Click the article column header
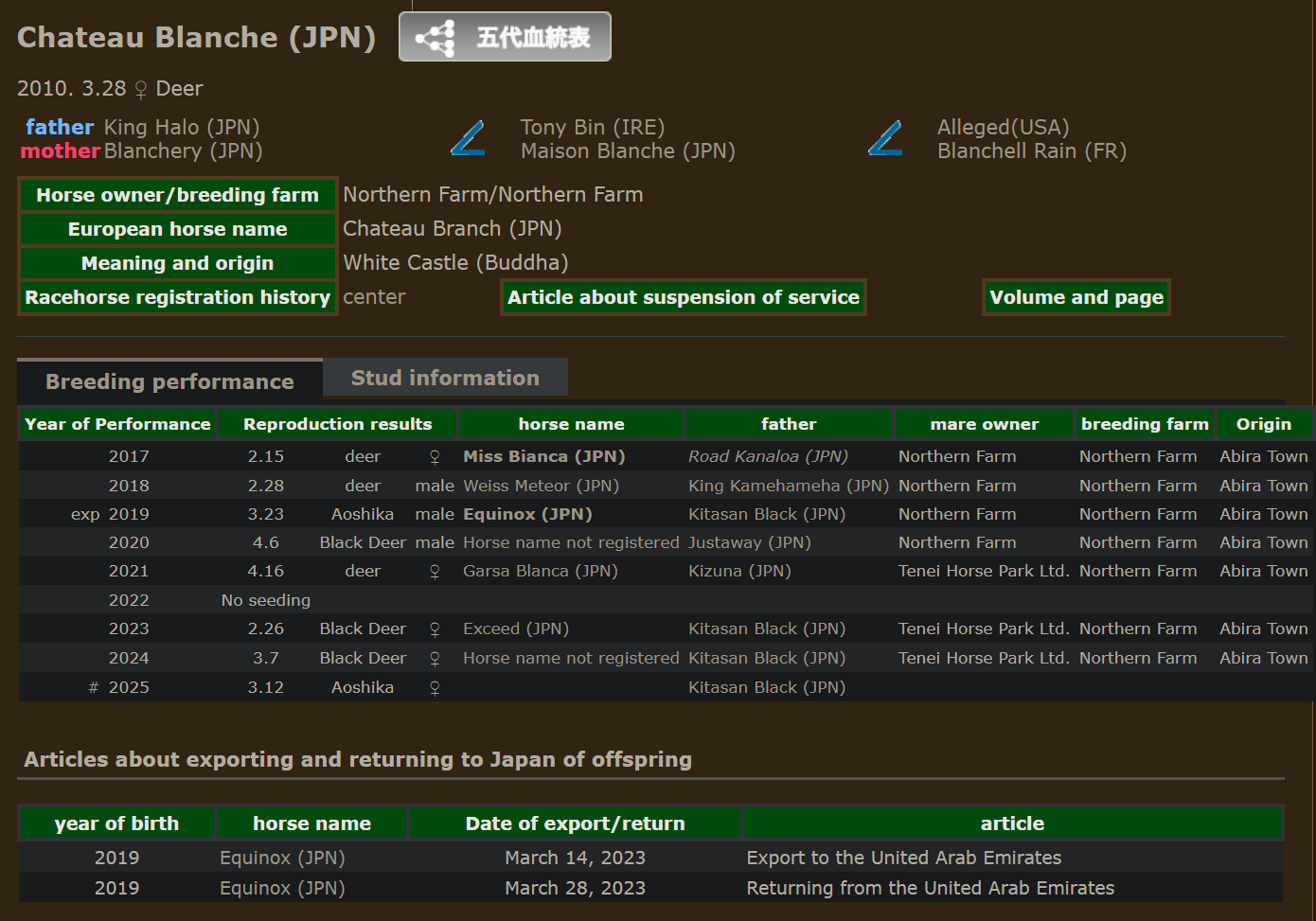 pos(1012,824)
